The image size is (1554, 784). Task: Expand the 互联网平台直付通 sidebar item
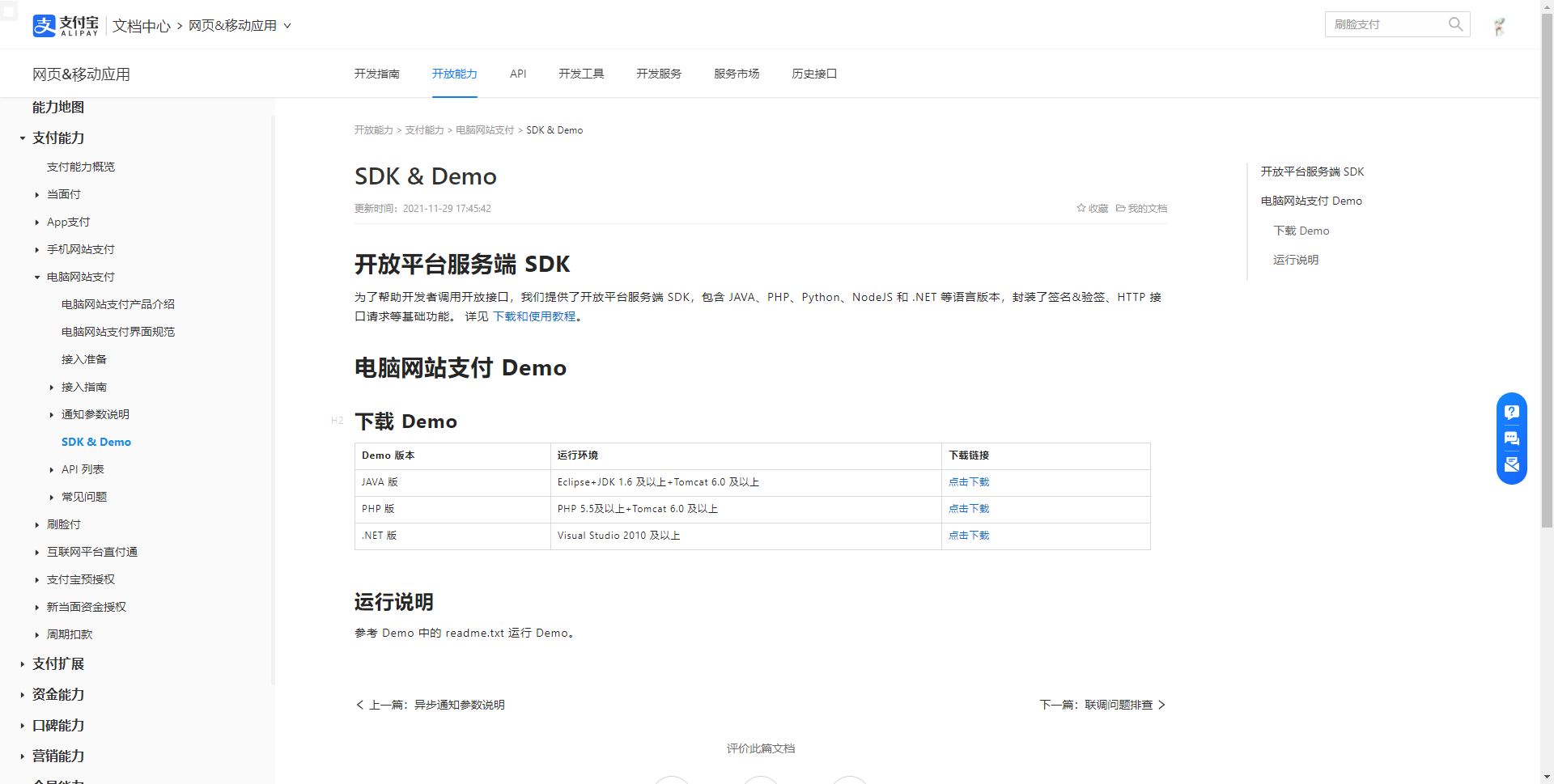coord(37,553)
